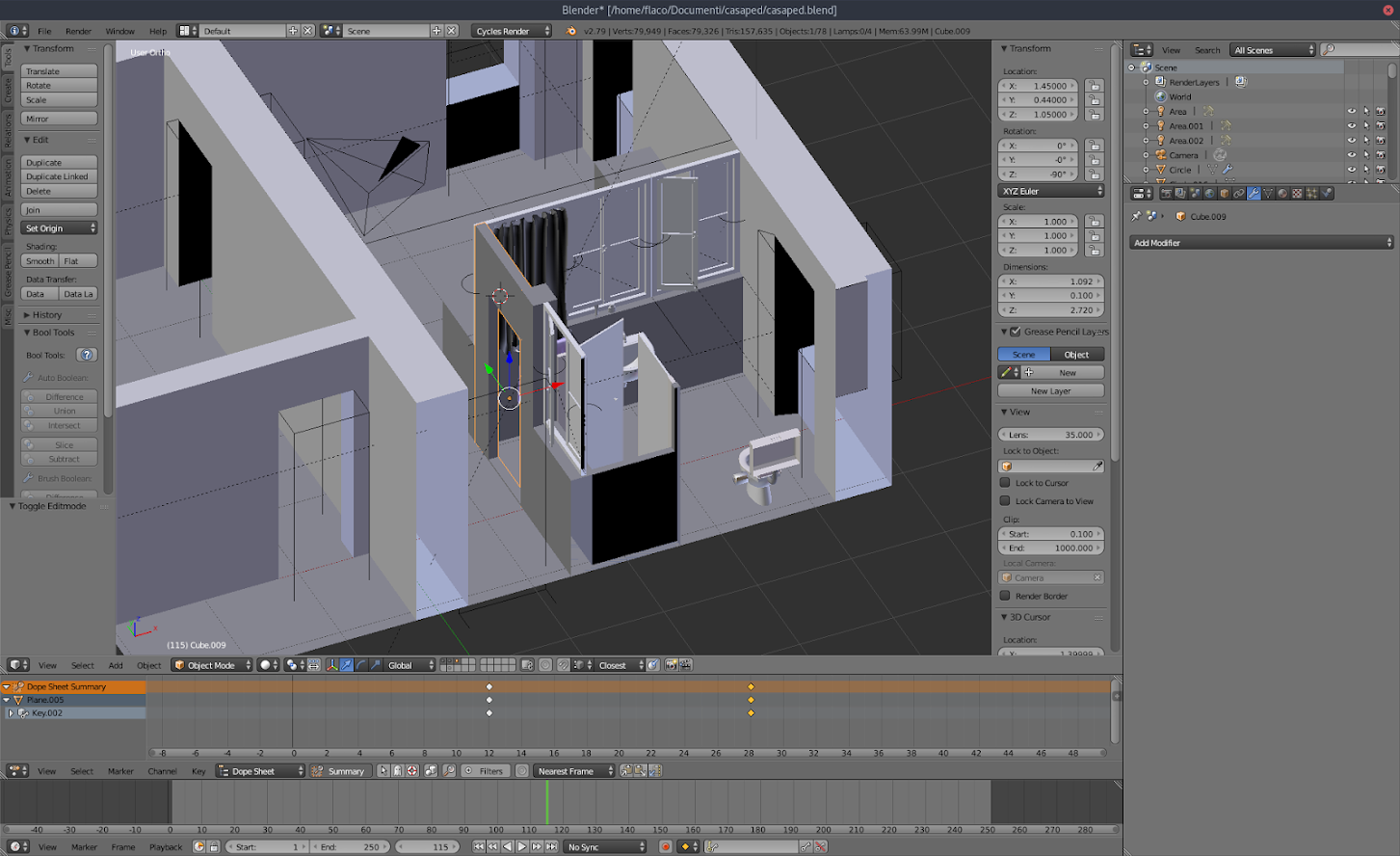The height and width of the screenshot is (856, 1400).
Task: Hide the Area lamp with its eye icon
Action: pos(1351,112)
